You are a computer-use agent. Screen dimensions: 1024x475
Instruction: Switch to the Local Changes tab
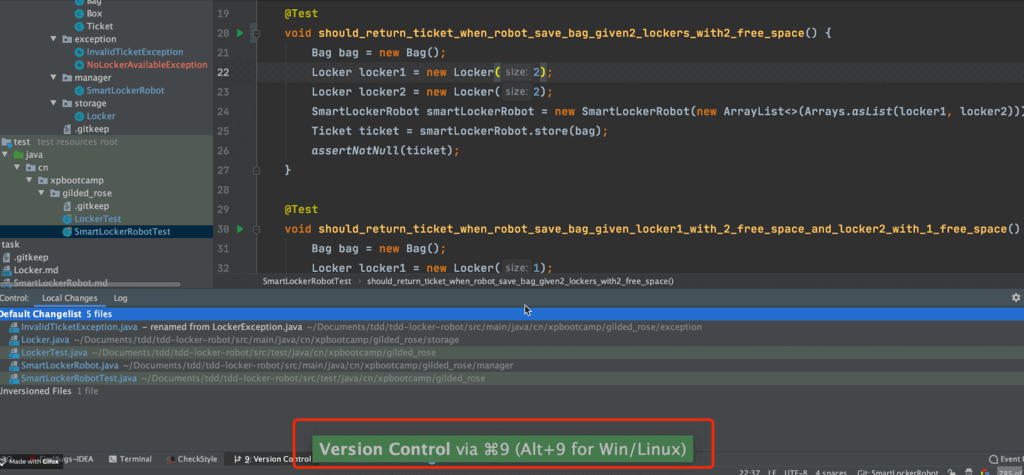69,298
